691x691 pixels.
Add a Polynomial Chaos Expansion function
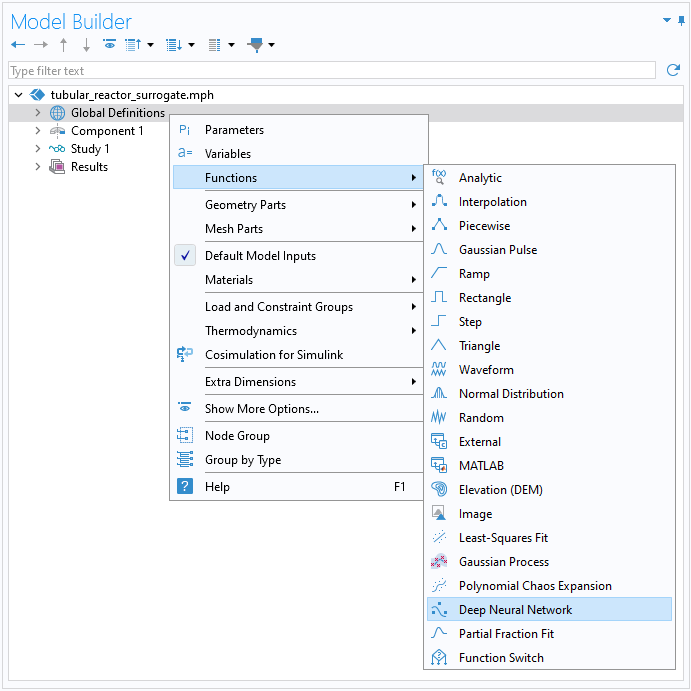click(549, 586)
